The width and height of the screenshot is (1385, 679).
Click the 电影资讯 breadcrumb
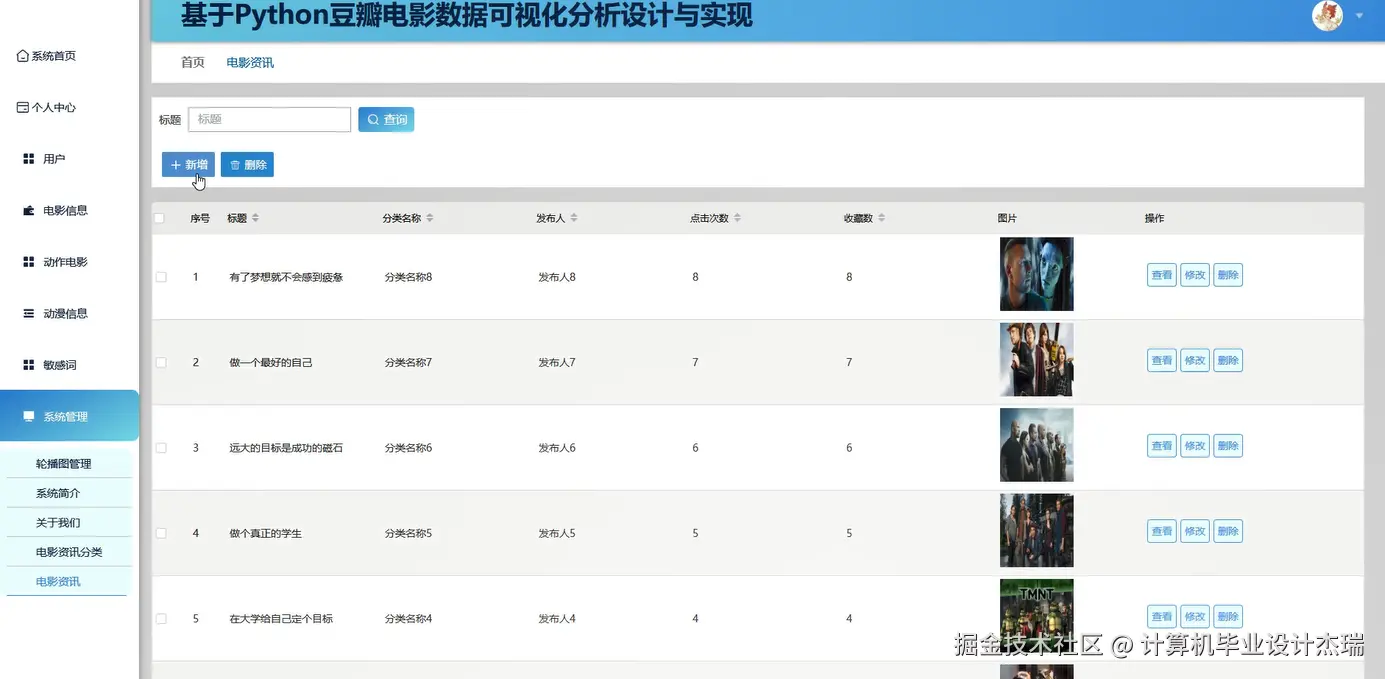[x=250, y=62]
